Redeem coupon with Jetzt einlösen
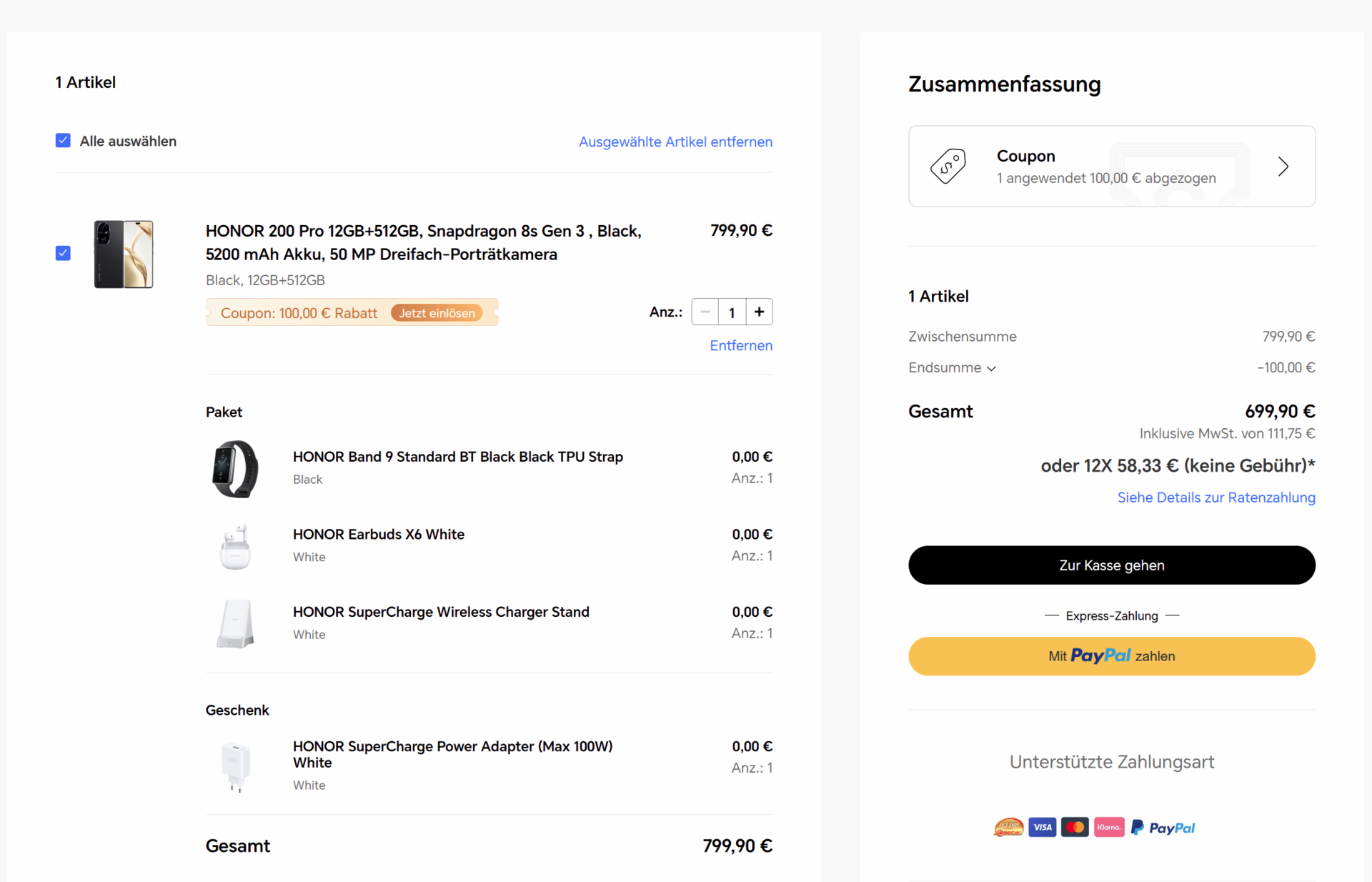Image resolution: width=1372 pixels, height=882 pixels. click(437, 313)
